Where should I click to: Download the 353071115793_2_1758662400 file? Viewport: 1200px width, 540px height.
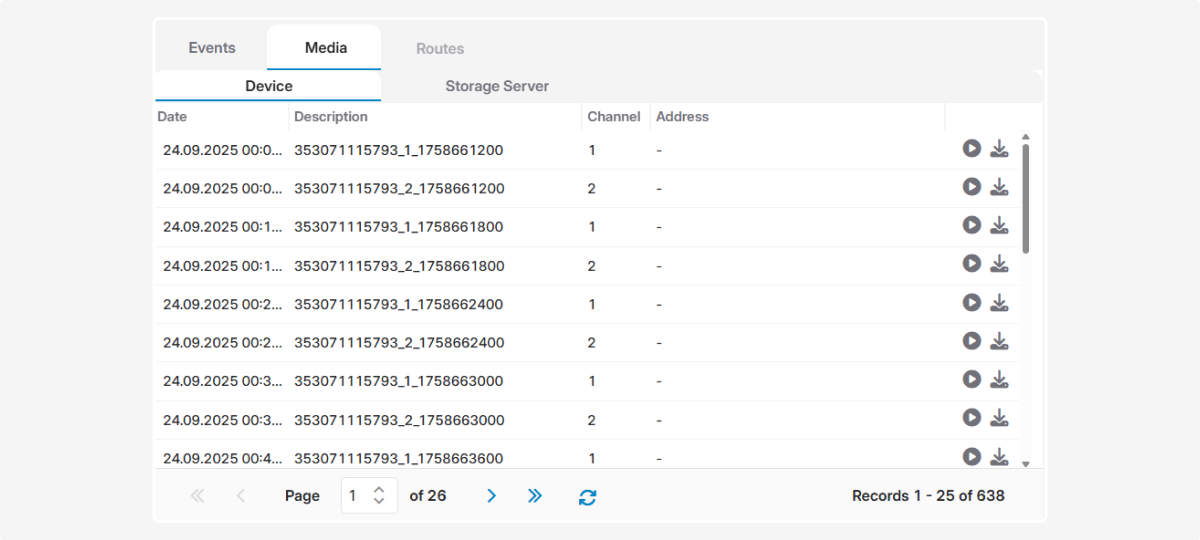(x=999, y=341)
